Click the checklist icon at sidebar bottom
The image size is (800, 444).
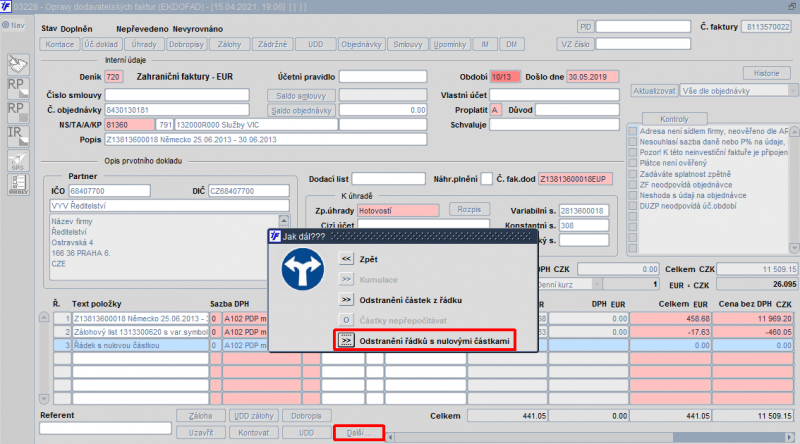(x=17, y=183)
